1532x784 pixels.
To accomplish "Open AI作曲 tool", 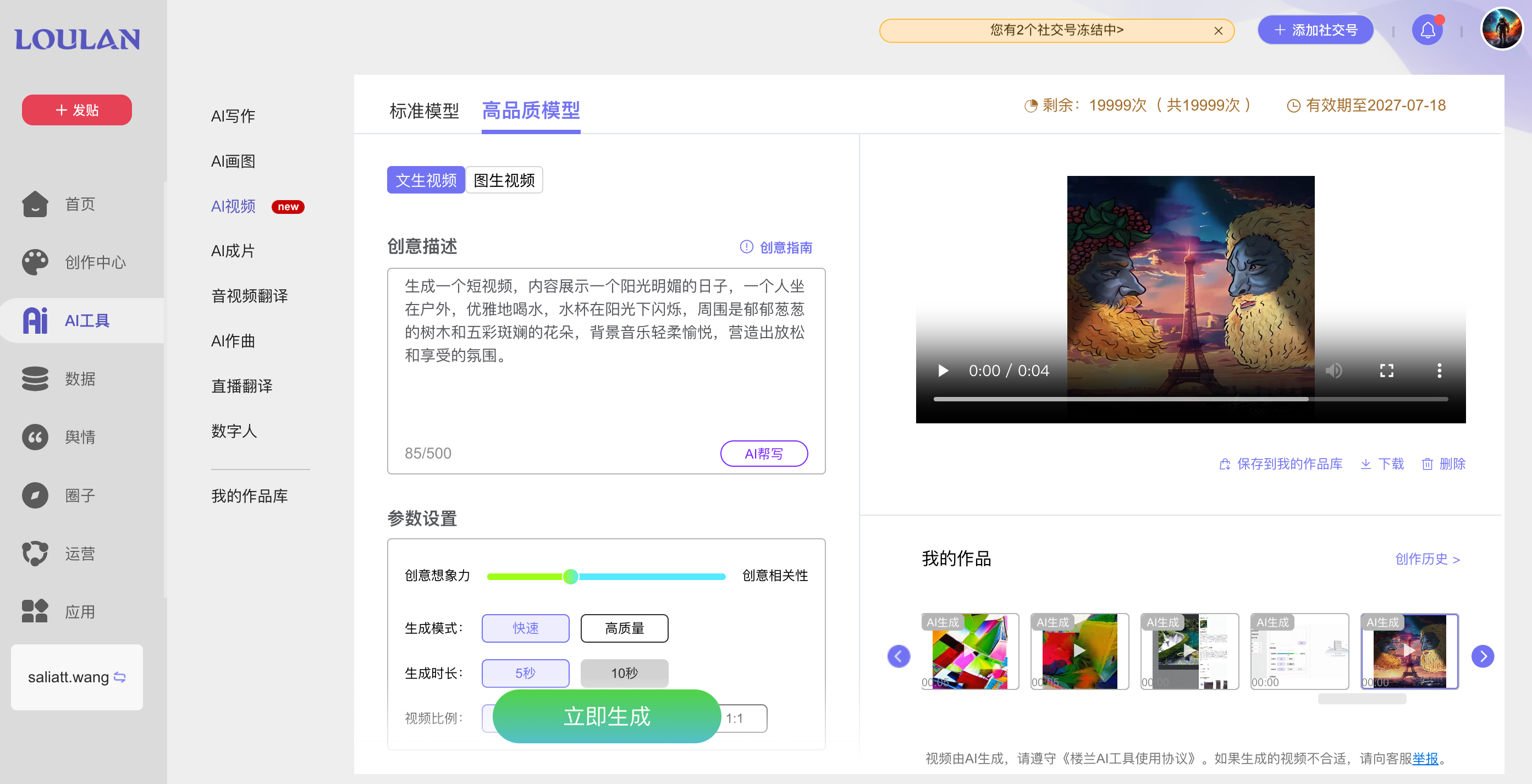I will coord(233,341).
